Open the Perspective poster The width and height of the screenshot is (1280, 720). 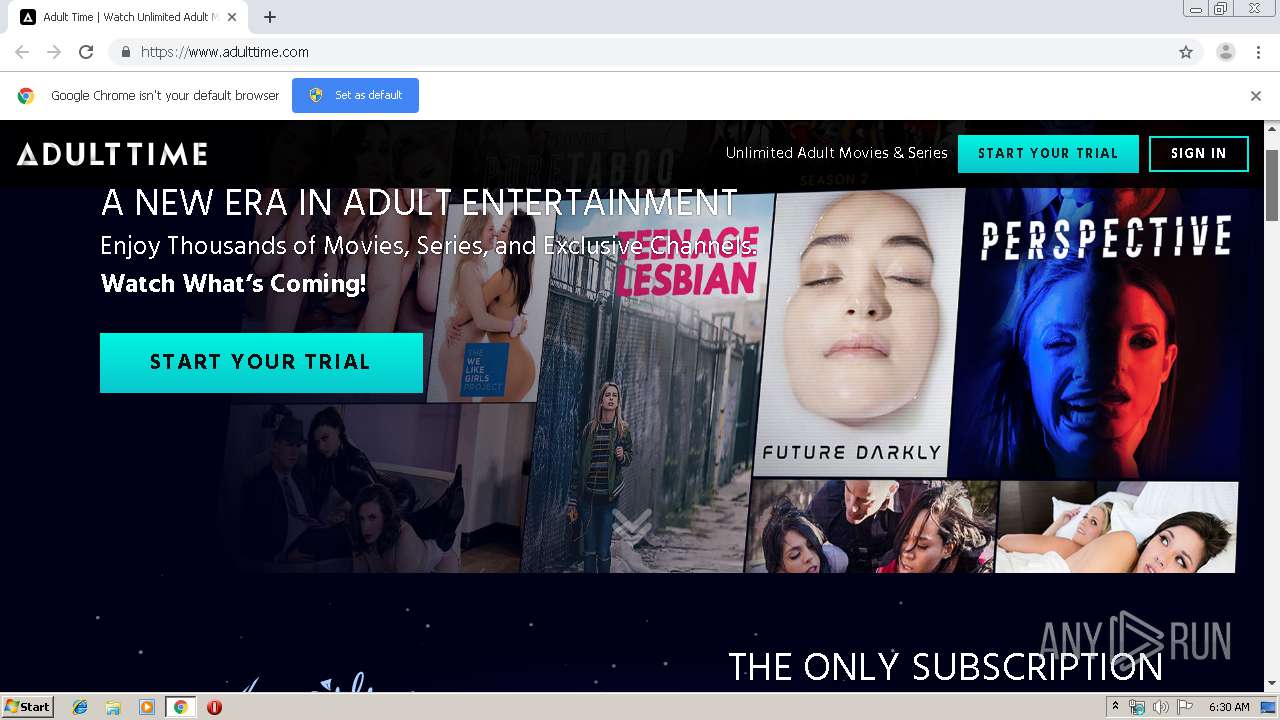[1096, 333]
